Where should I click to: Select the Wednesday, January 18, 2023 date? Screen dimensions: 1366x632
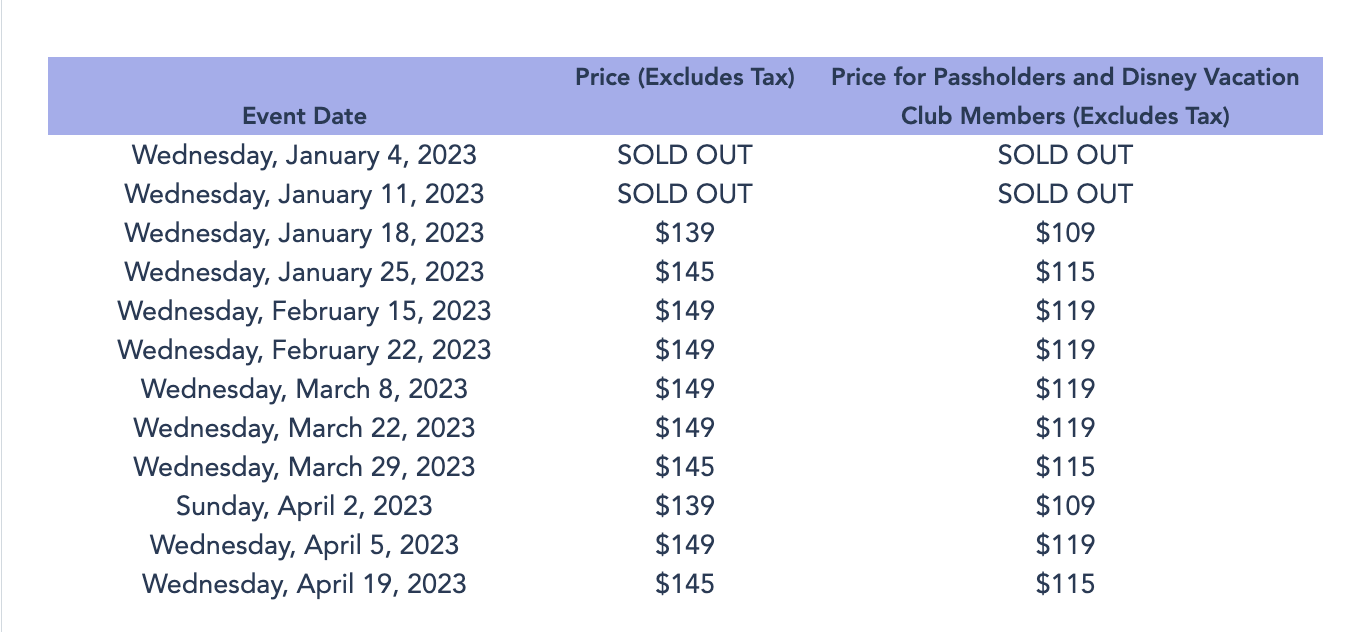click(304, 233)
